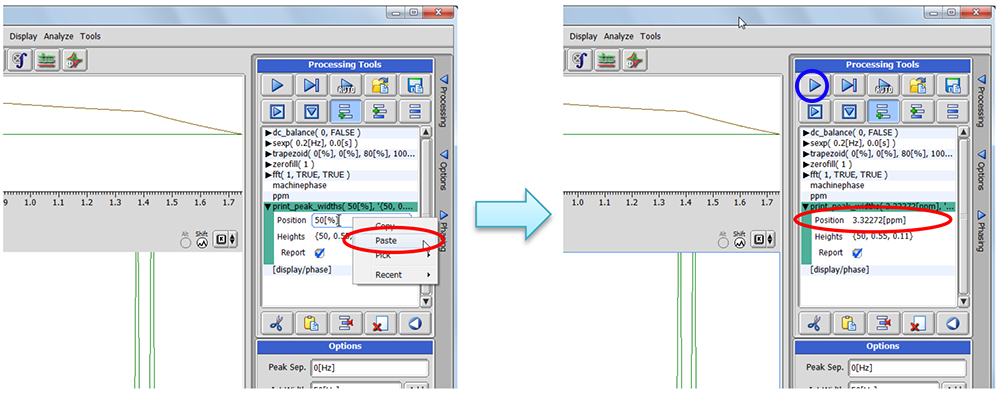Click the red X delete icon, right window
The image size is (1000, 393).
click(917, 323)
